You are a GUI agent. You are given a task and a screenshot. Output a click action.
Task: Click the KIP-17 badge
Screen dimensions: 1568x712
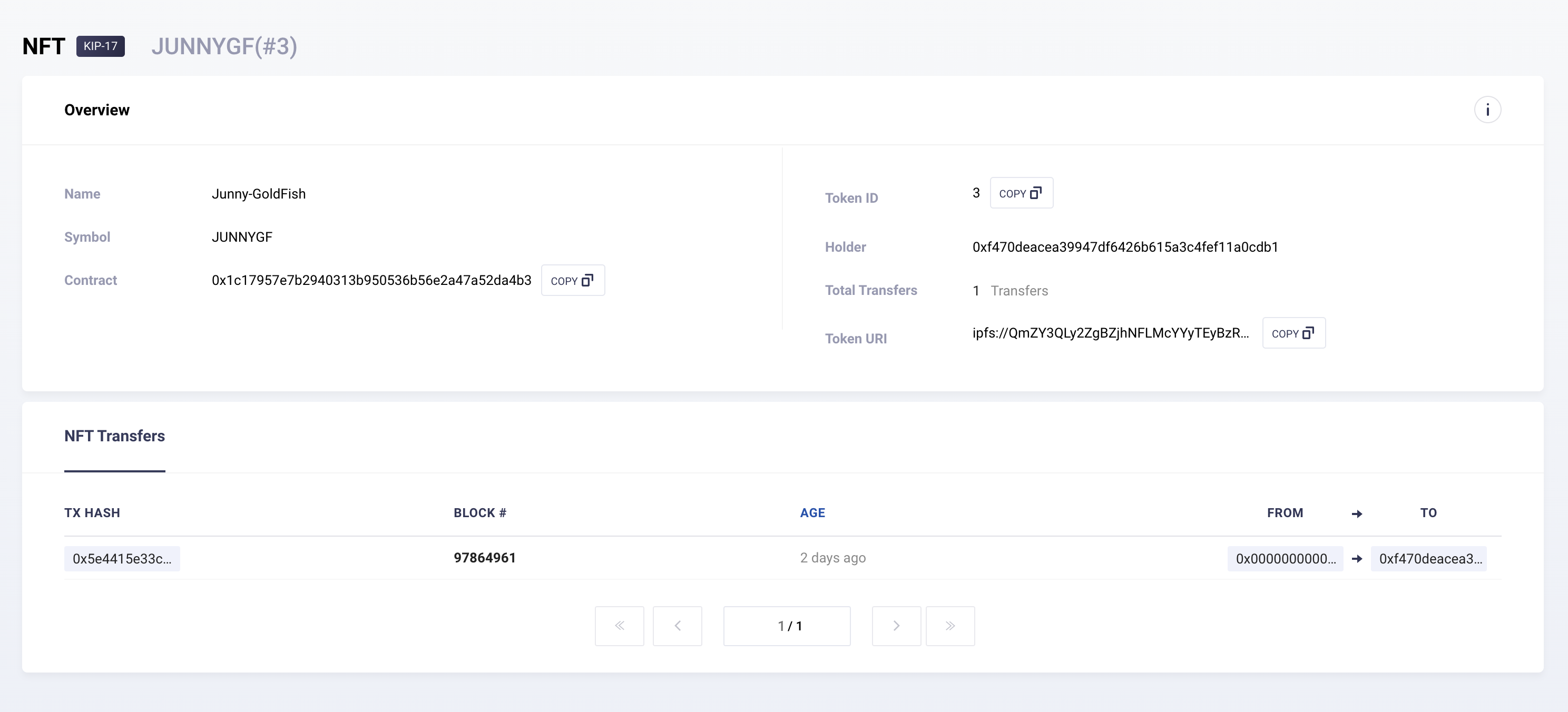[101, 46]
